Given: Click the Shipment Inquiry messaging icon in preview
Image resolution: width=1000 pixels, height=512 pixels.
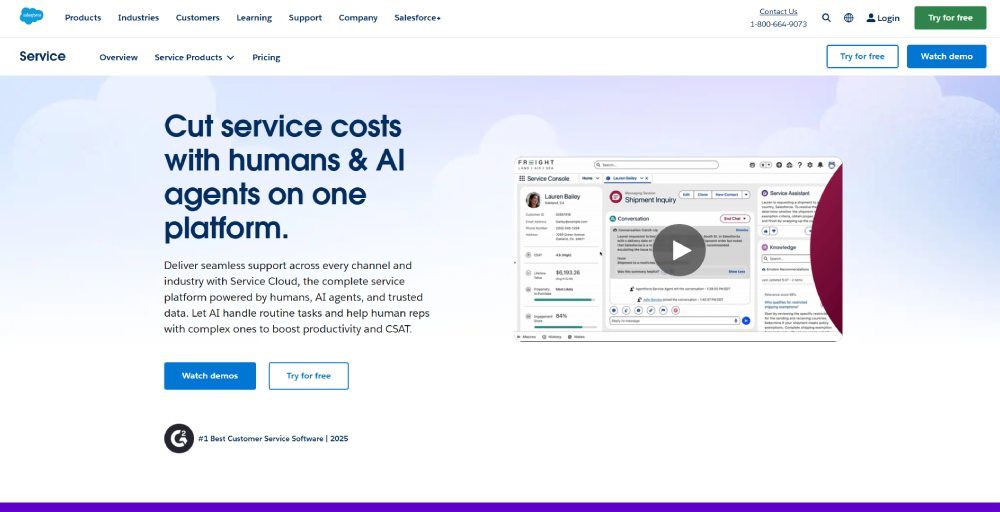Looking at the screenshot, I should click(x=616, y=197).
